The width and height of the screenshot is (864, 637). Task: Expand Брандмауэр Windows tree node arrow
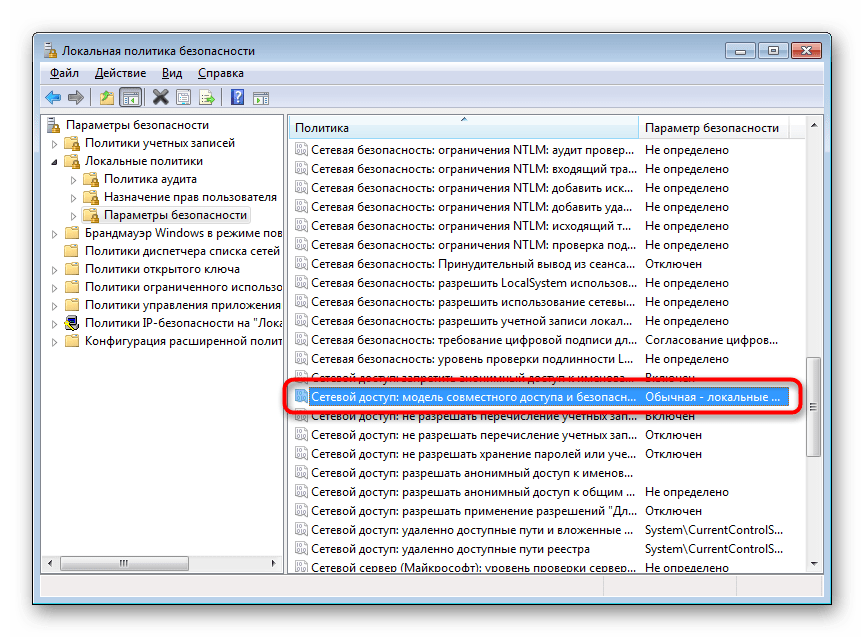pyautogui.click(x=55, y=233)
